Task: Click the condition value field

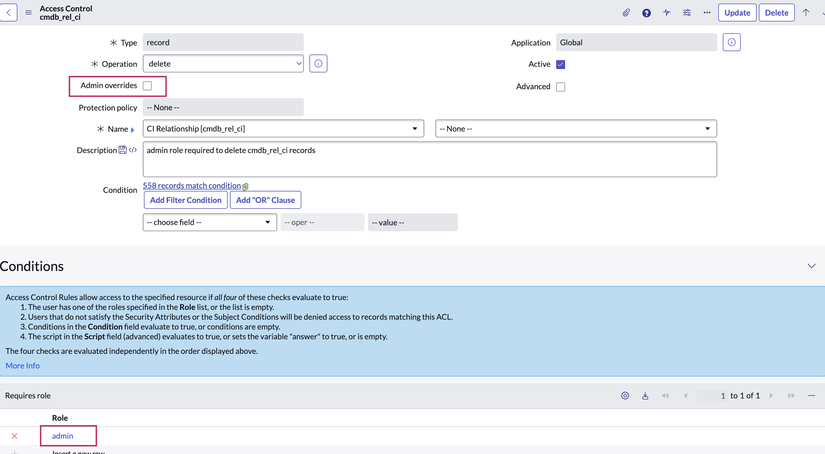Action: tap(412, 222)
